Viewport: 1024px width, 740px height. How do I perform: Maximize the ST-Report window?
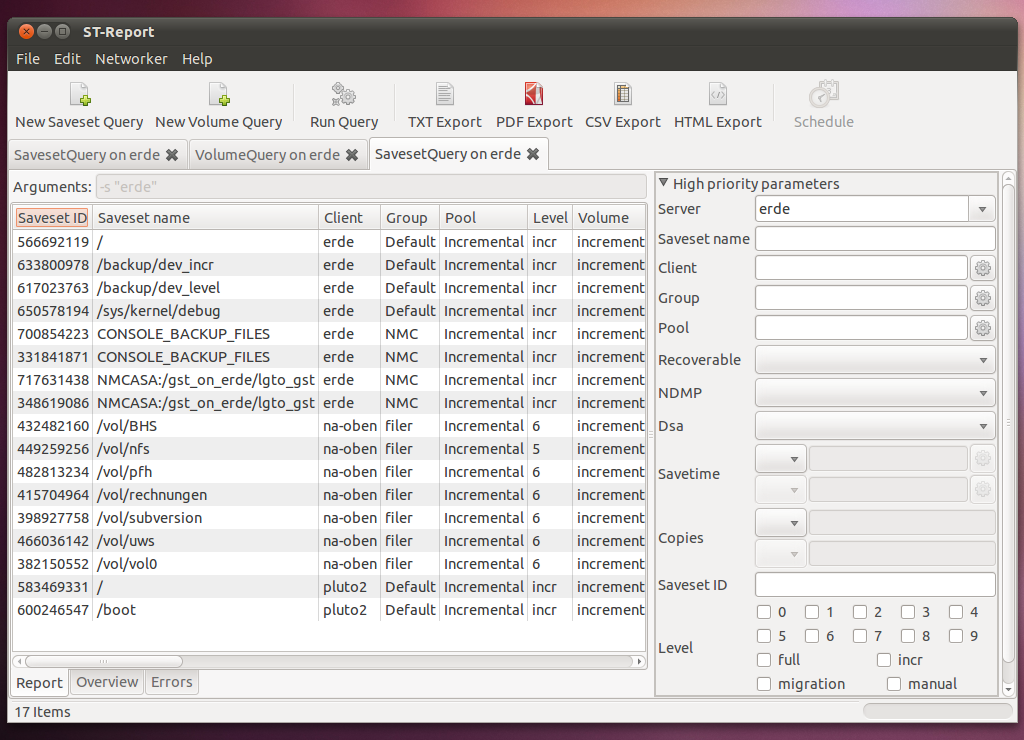click(63, 31)
